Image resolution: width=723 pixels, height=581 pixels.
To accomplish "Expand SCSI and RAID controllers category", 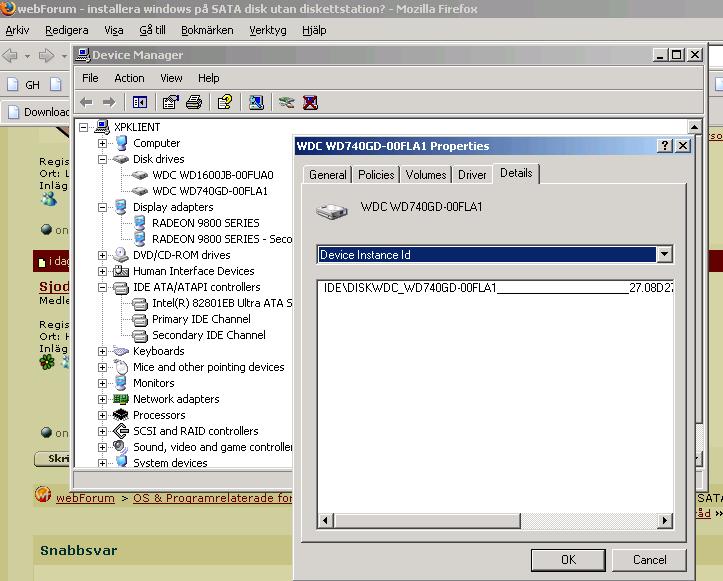I will tap(102, 432).
